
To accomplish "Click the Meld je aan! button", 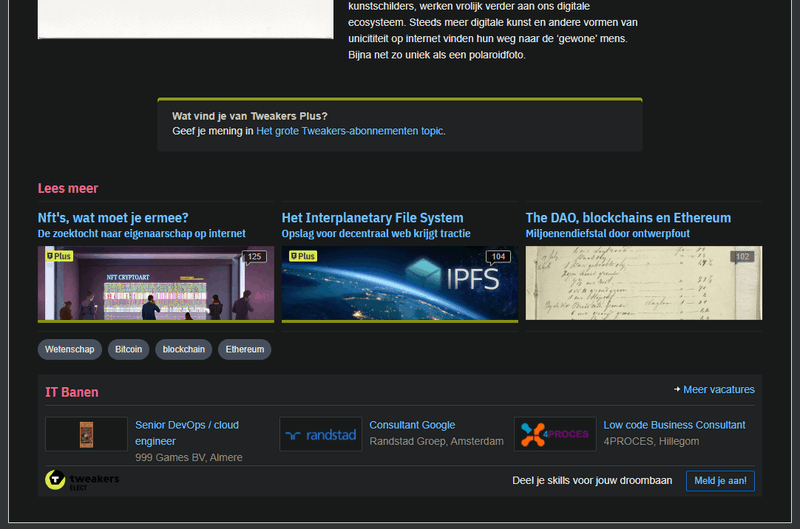I will tap(720, 481).
